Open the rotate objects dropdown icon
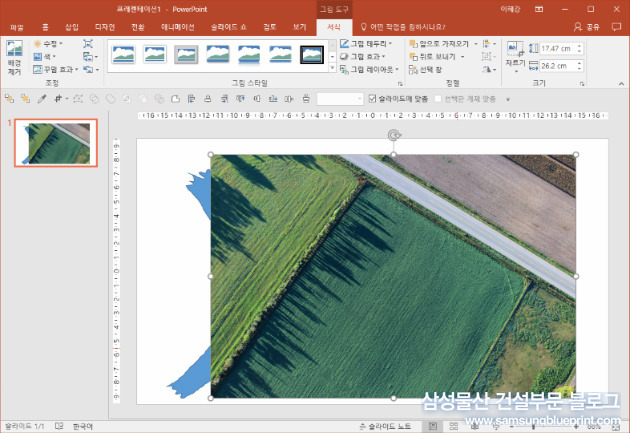 pyautogui.click(x=489, y=69)
